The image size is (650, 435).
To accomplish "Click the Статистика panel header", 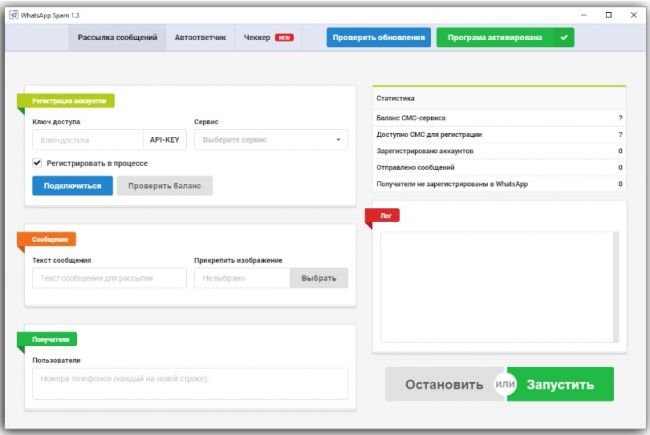I will click(499, 98).
